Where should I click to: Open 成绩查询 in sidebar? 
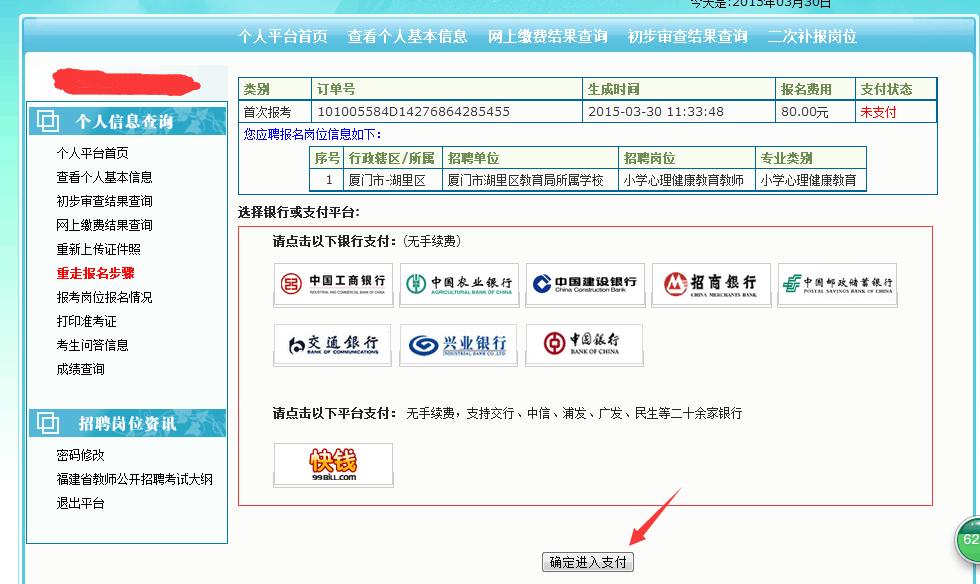tap(80, 369)
